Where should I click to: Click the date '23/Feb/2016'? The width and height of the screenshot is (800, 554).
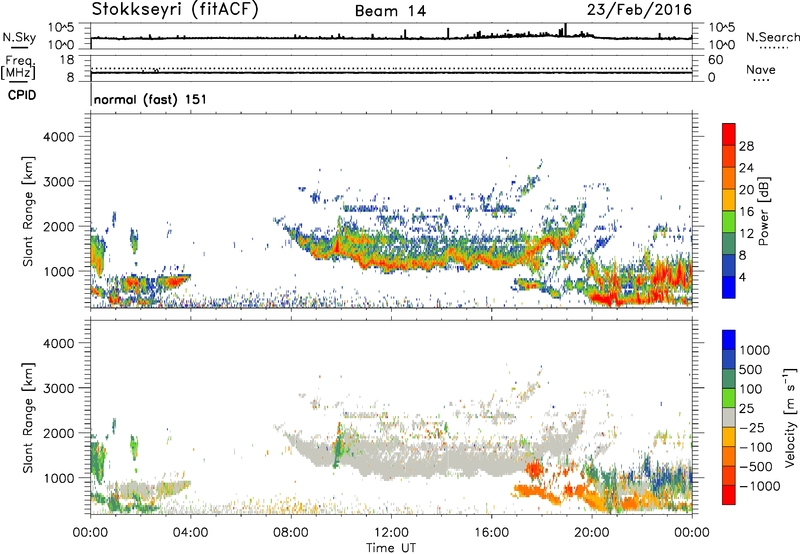coord(639,9)
